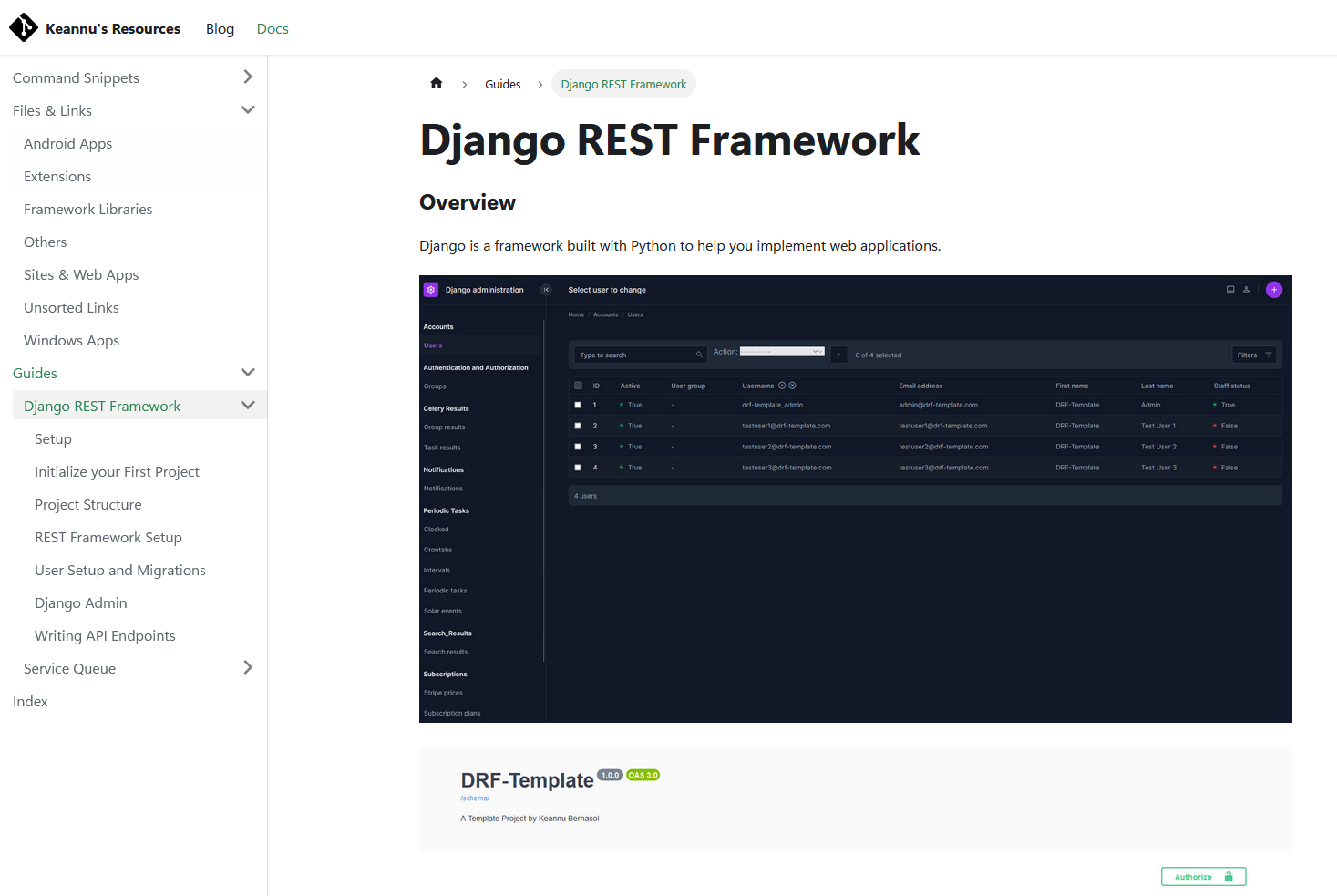This screenshot has height=896, width=1337.
Task: Expand the Command Snippets sidebar section
Action: [x=248, y=77]
